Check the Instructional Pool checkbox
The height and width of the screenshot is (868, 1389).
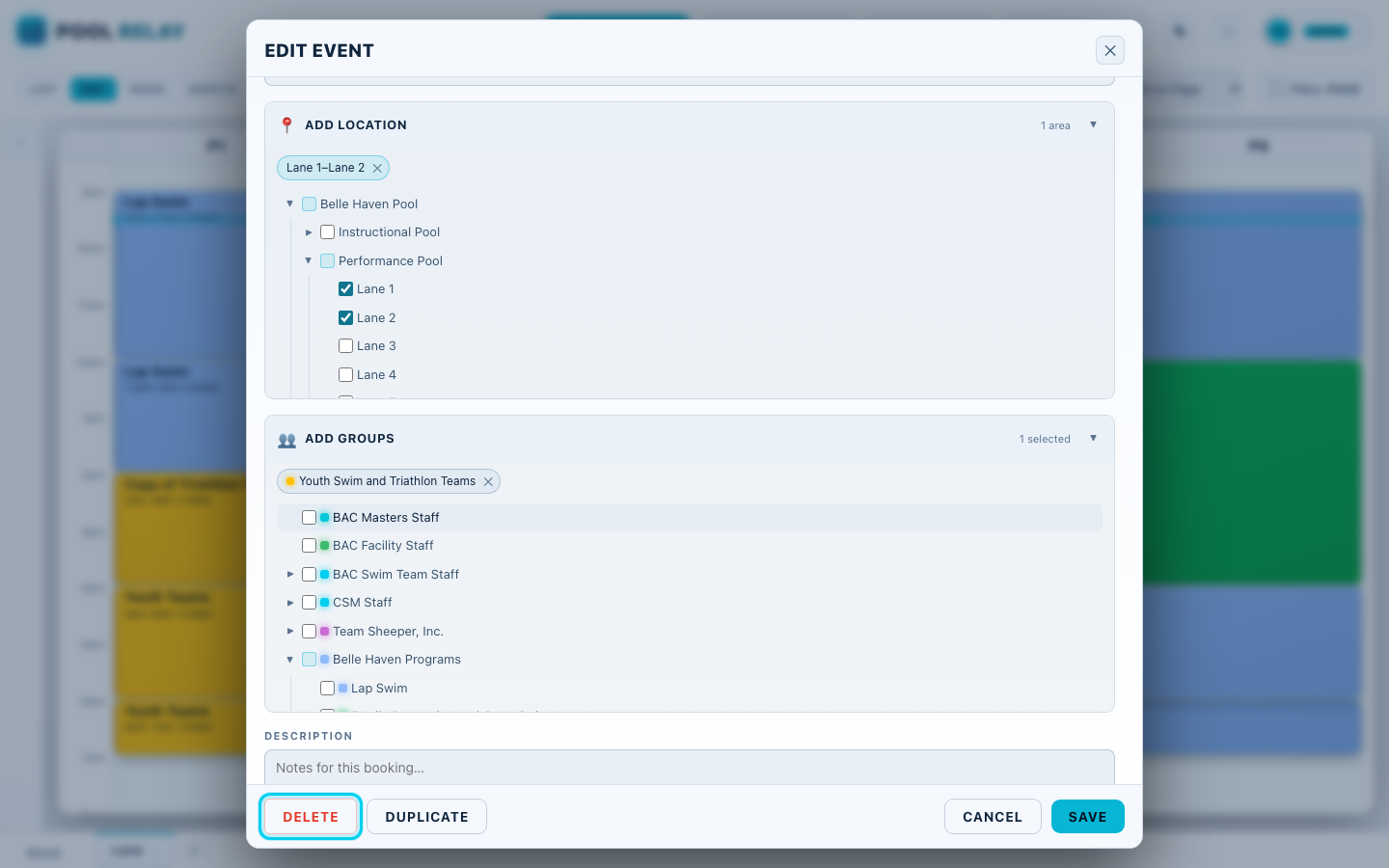328,232
